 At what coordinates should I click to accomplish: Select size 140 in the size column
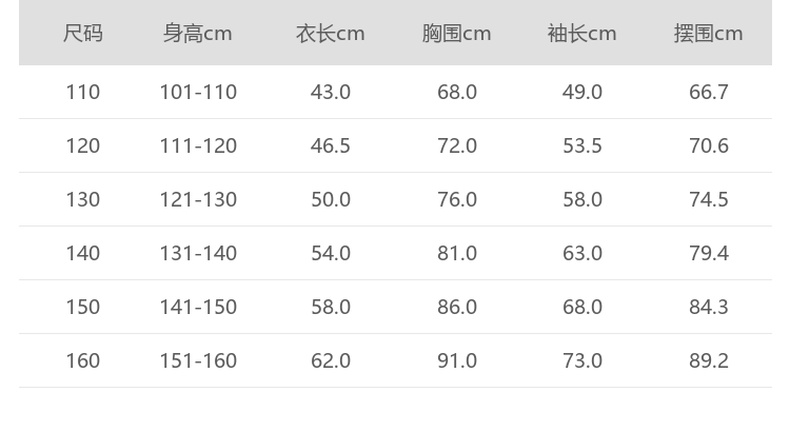point(83,254)
